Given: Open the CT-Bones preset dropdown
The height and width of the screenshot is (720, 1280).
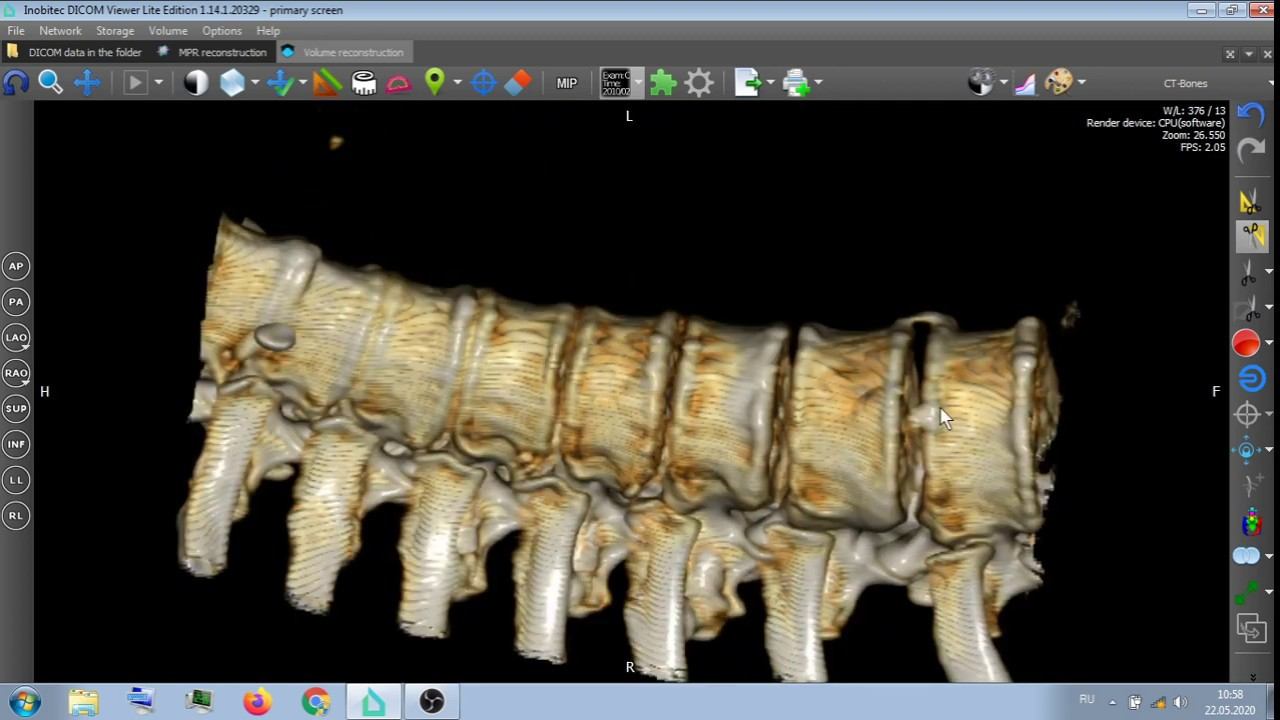Looking at the screenshot, I should [1185, 83].
